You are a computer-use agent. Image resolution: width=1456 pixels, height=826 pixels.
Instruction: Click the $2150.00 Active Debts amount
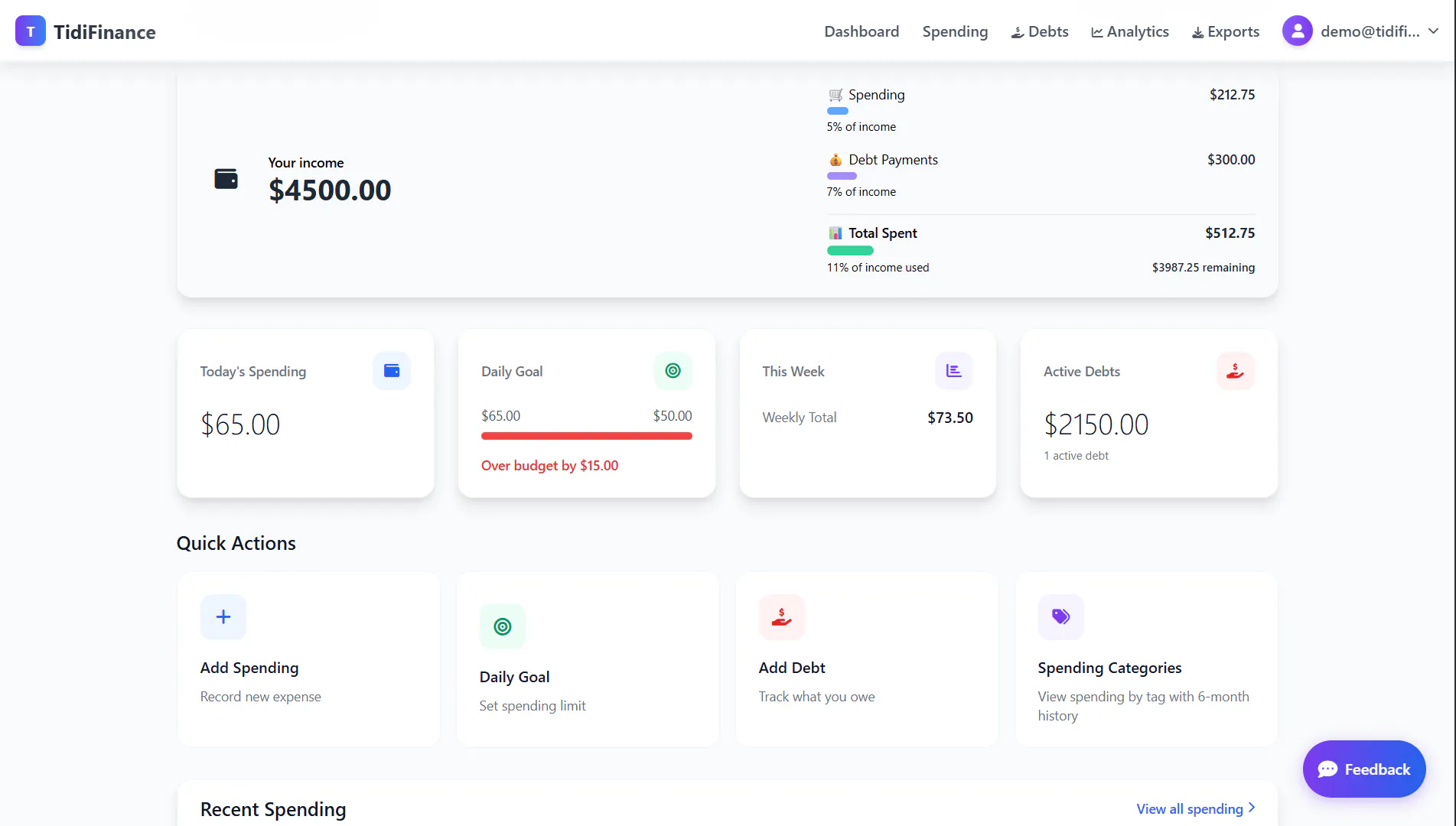click(1096, 424)
